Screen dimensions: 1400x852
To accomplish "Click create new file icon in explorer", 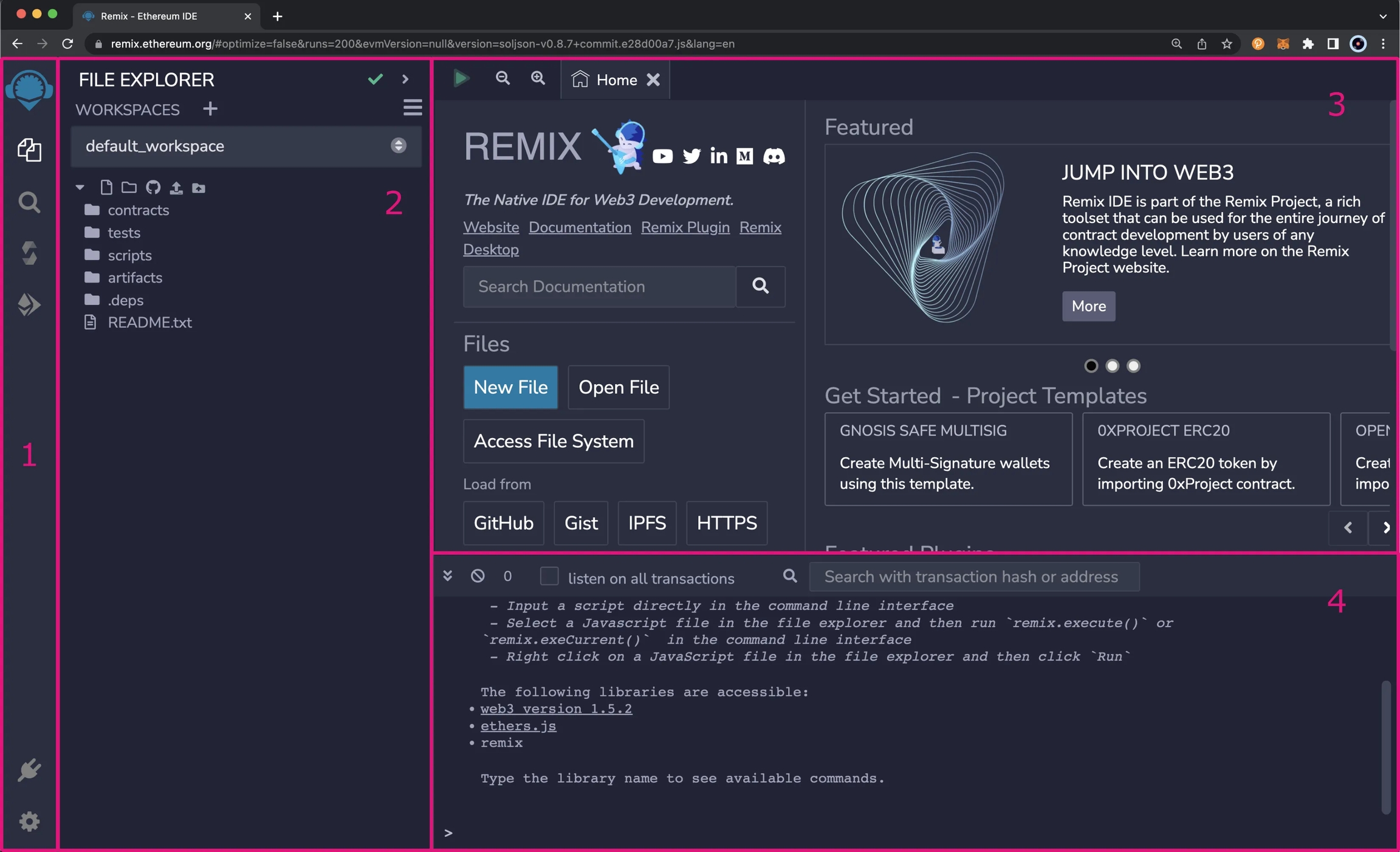I will (x=106, y=188).
